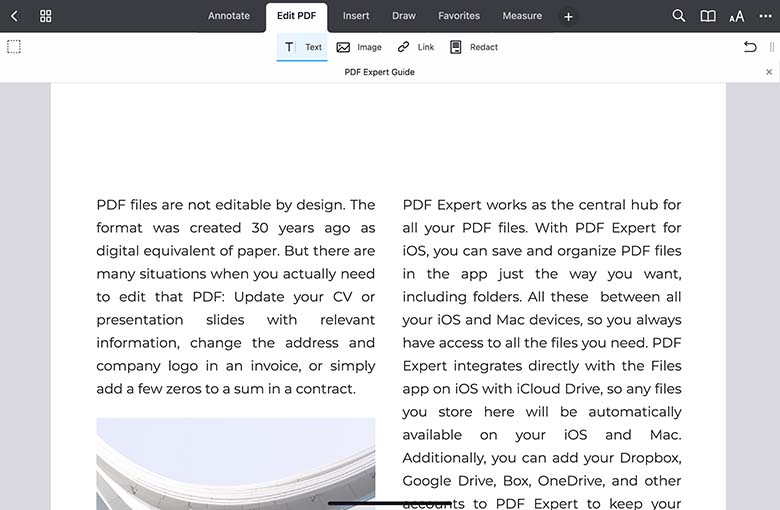Open the bookmarks book icon
The height and width of the screenshot is (510, 780).
[x=708, y=16]
